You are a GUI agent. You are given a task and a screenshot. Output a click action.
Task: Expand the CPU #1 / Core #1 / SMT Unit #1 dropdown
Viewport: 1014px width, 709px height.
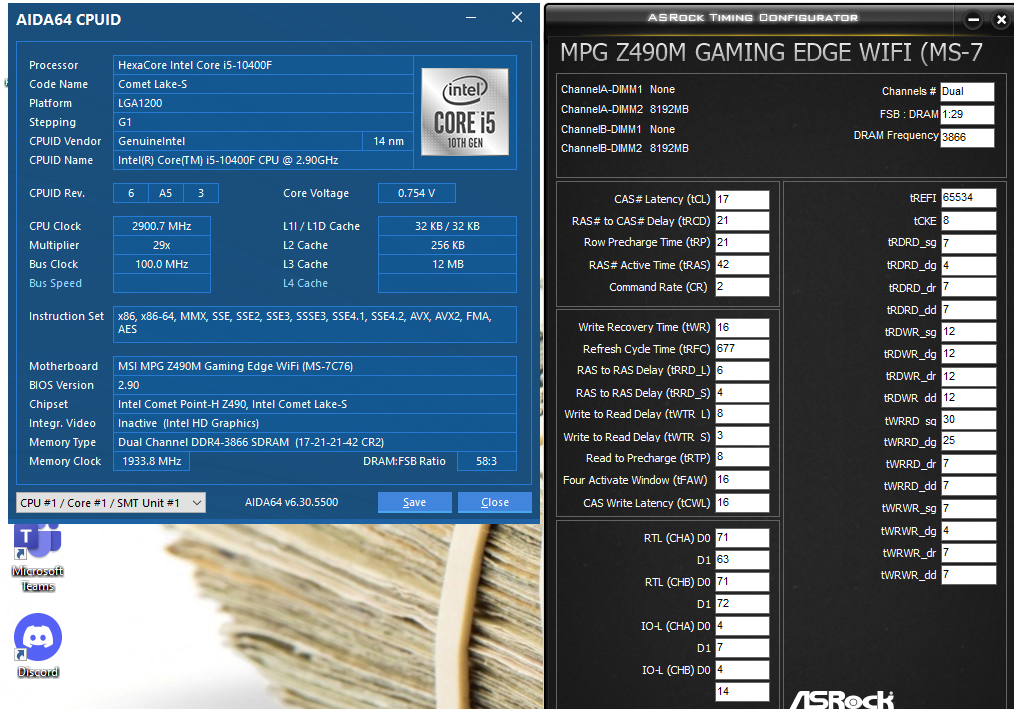click(x=111, y=503)
